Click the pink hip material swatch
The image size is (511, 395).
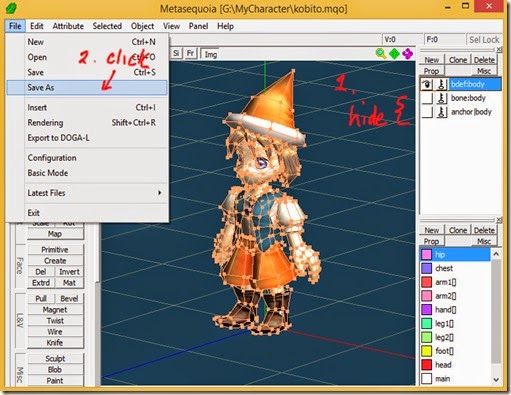pyautogui.click(x=427, y=254)
